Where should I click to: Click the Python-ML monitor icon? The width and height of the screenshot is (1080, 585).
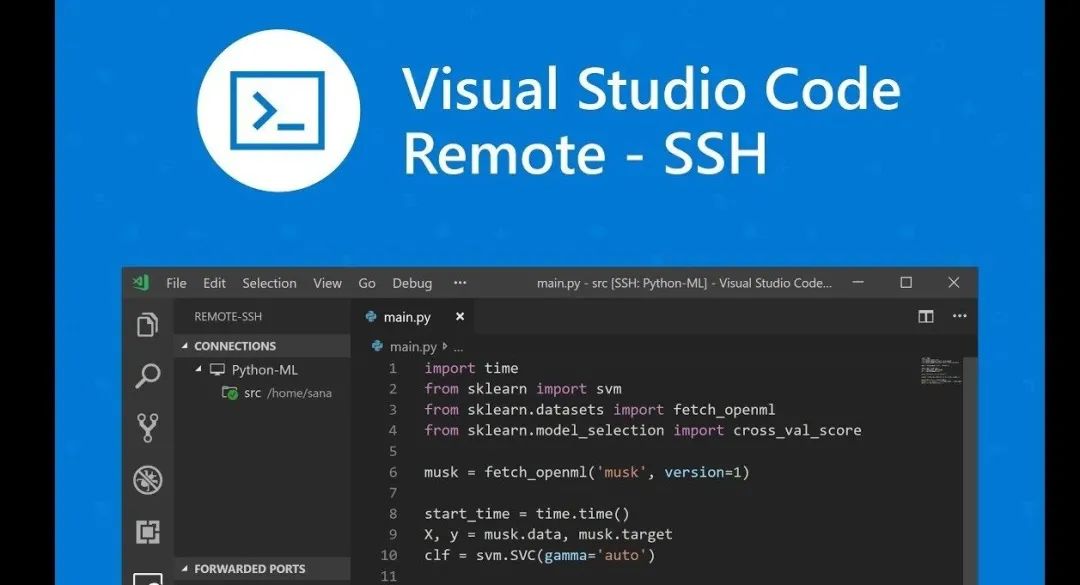pos(218,369)
